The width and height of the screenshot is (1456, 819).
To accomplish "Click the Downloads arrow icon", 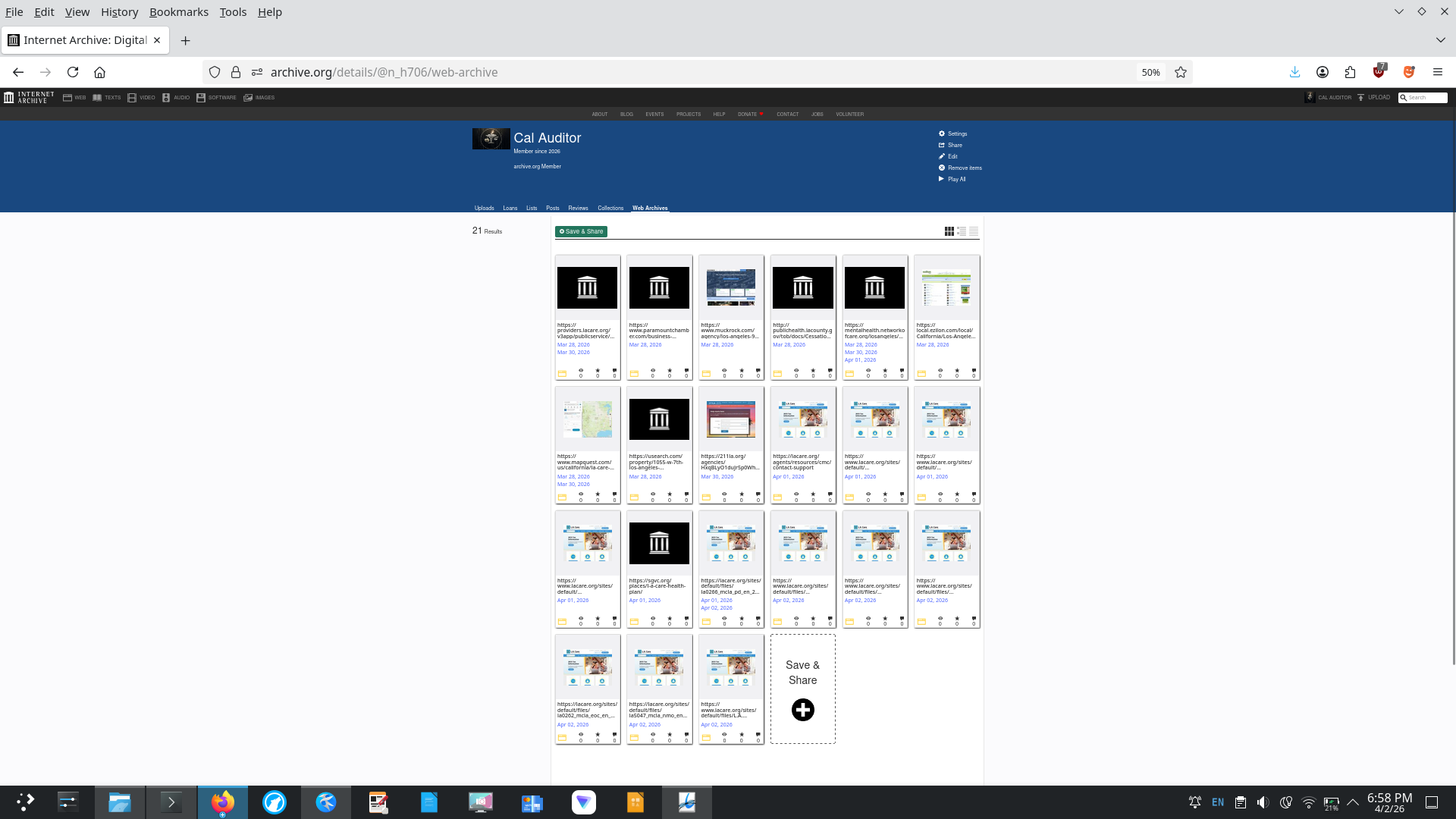I will 1294,72.
